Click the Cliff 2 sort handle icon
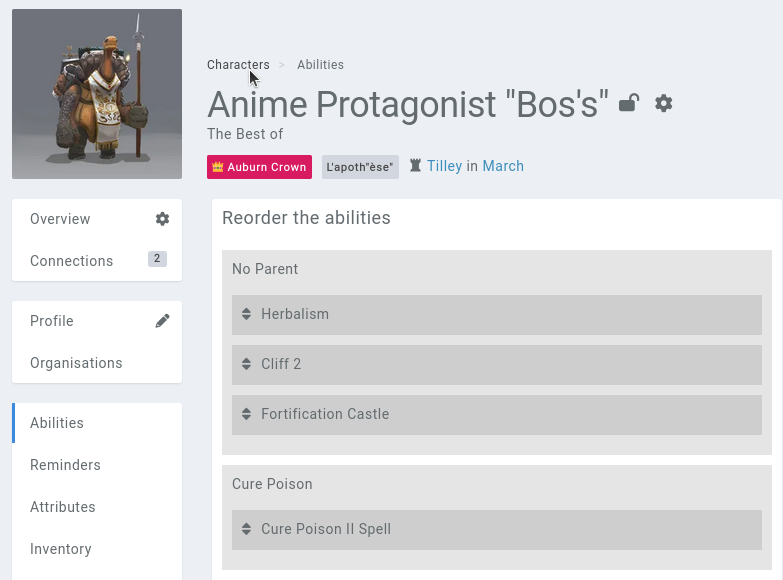 (x=246, y=364)
